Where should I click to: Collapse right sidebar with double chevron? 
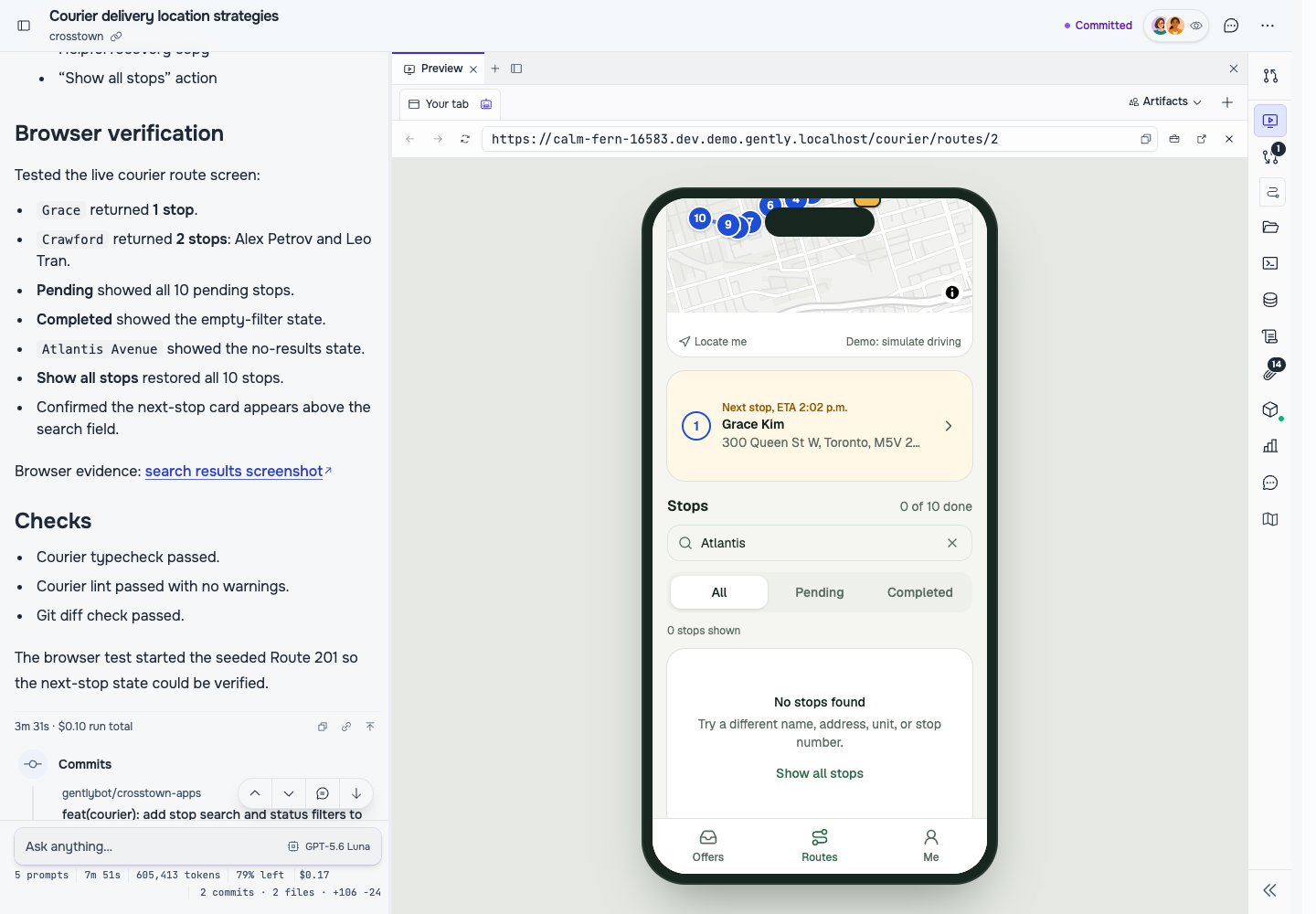pyautogui.click(x=1269, y=890)
